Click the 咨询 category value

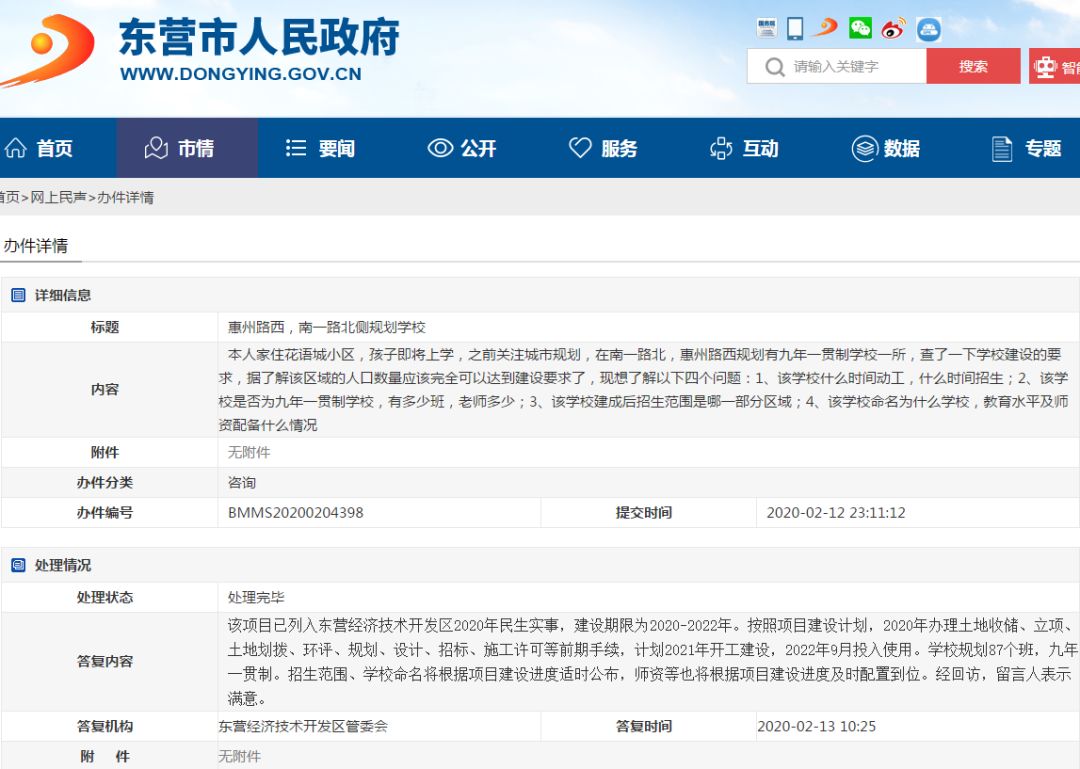[242, 482]
